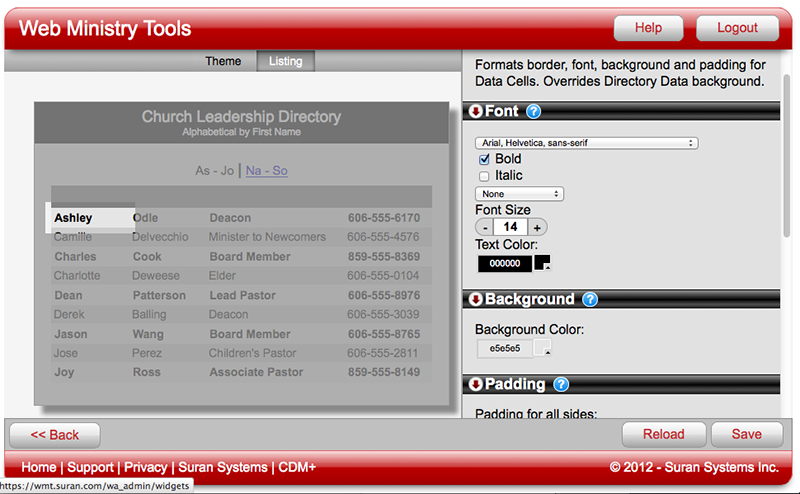This screenshot has width=800, height=494.
Task: Increase font size with plus button
Action: 537,227
